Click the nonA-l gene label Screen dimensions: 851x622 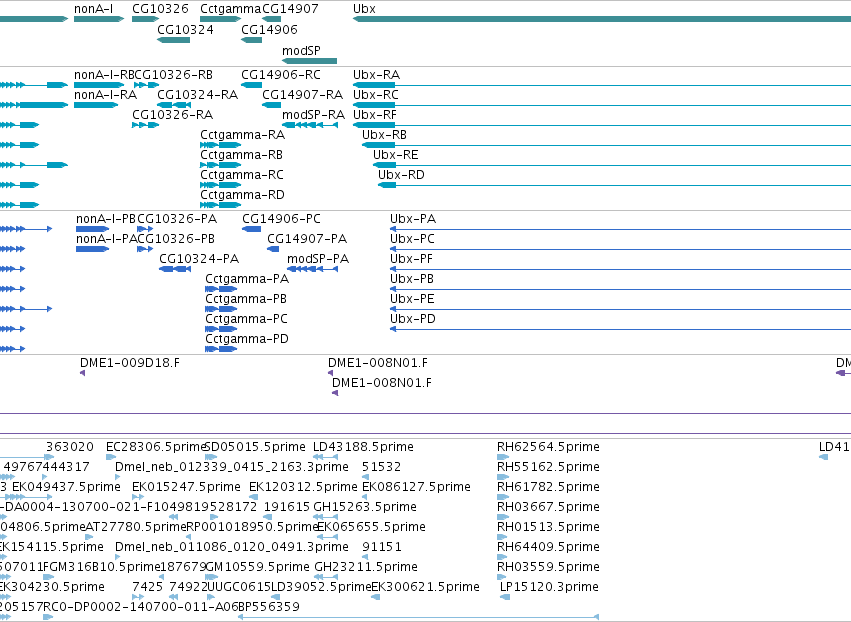[93, 9]
